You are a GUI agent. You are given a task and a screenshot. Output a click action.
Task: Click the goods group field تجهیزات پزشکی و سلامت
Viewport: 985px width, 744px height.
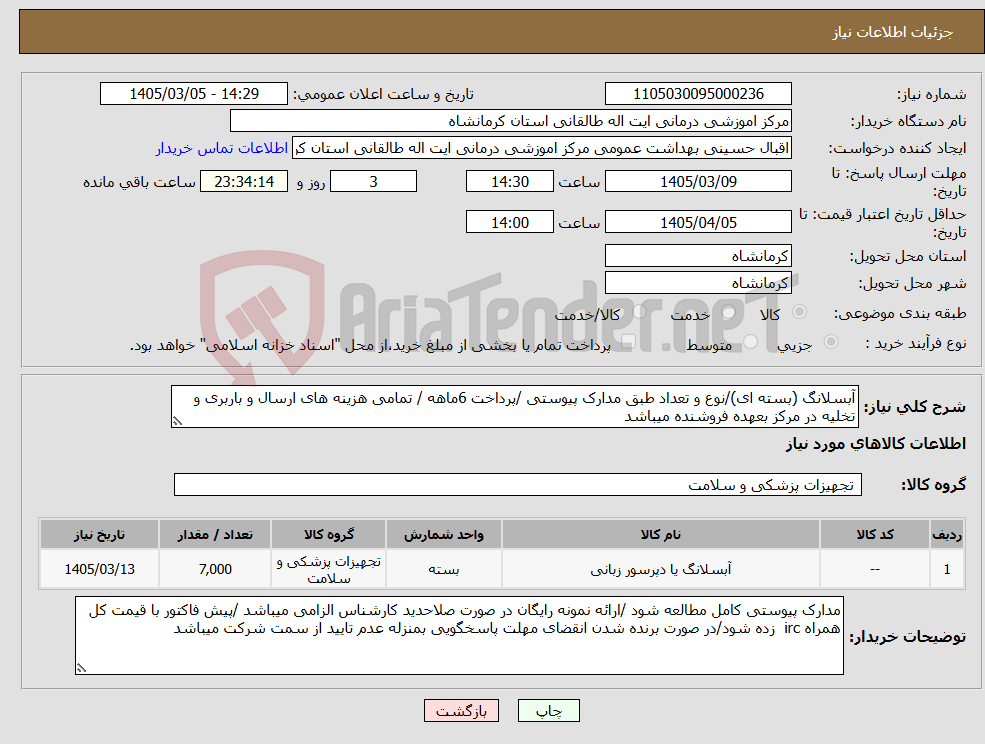518,484
